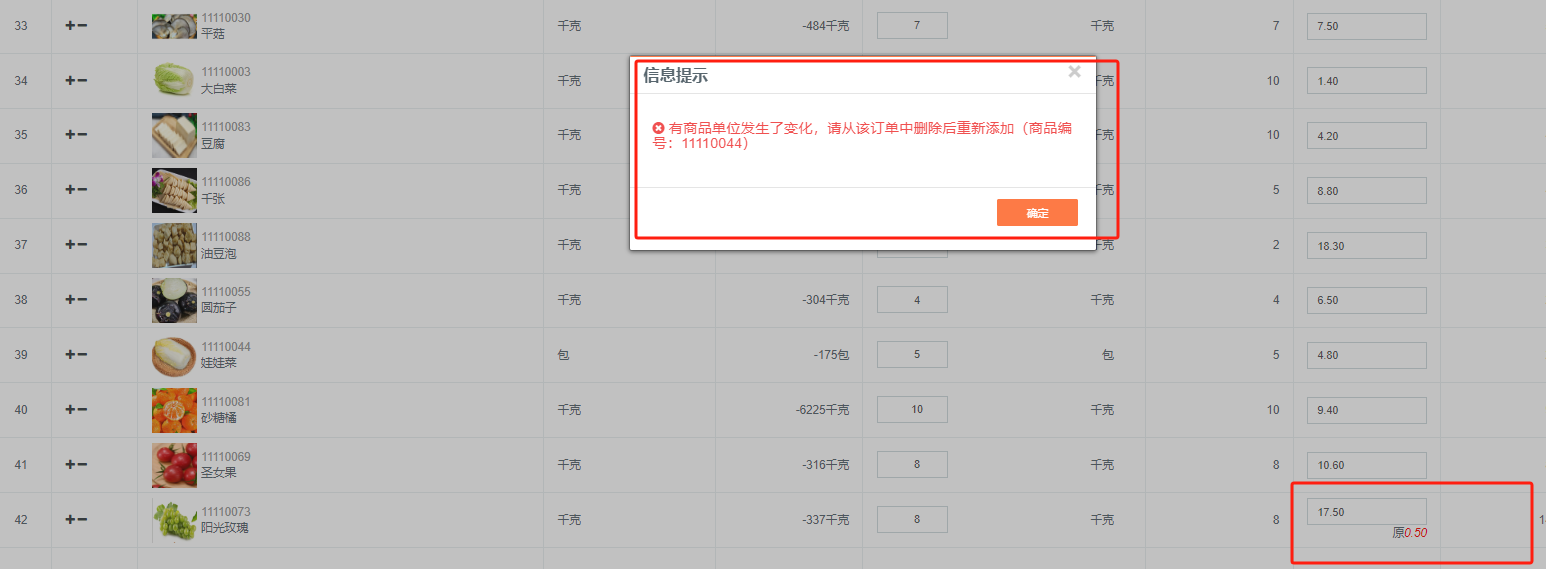Image resolution: width=1546 pixels, height=569 pixels.
Task: Focus the quantity field showing 5 for 娃娃菜
Action: pos(912,355)
